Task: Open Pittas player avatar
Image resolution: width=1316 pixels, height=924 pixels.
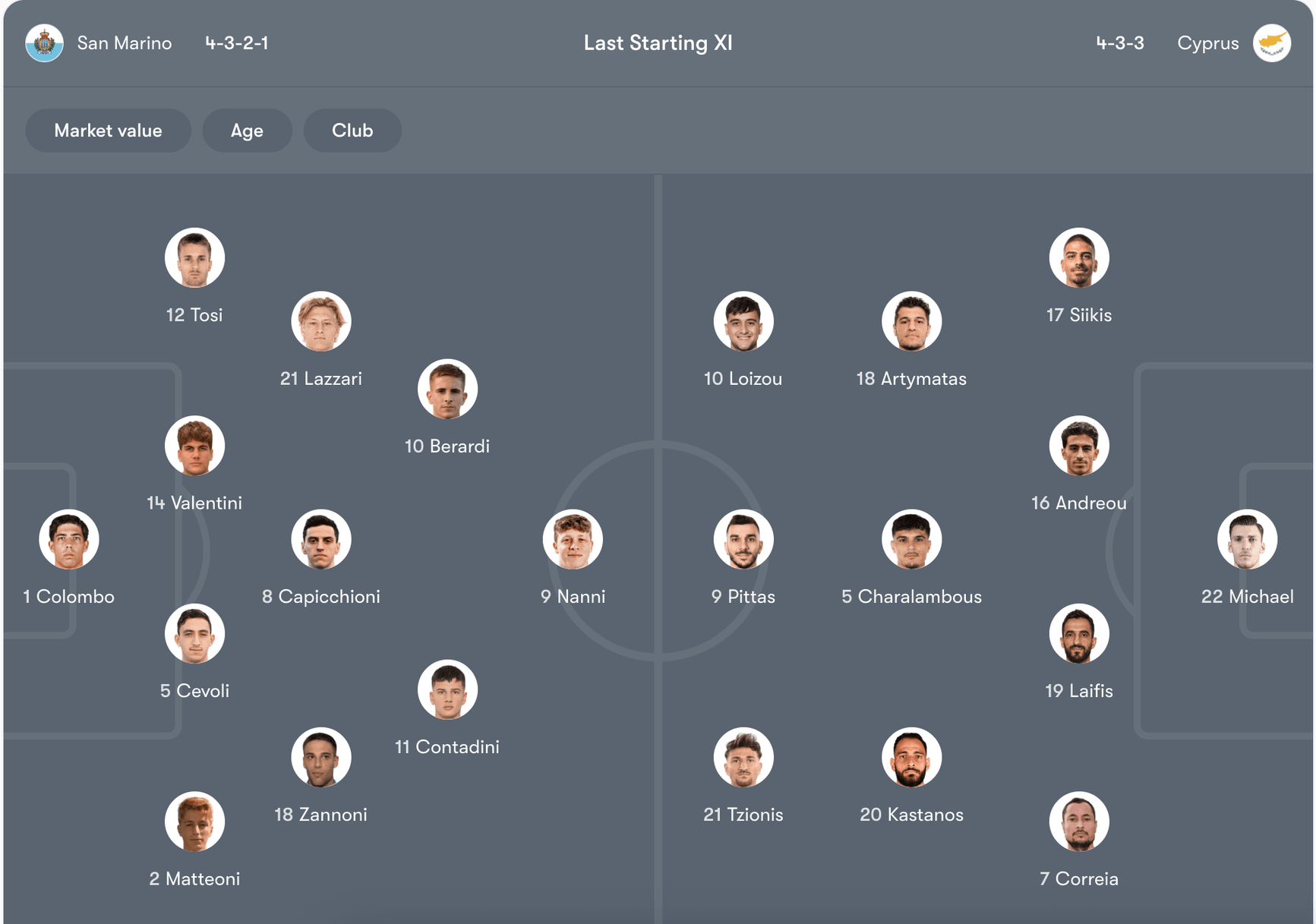Action: (x=743, y=539)
